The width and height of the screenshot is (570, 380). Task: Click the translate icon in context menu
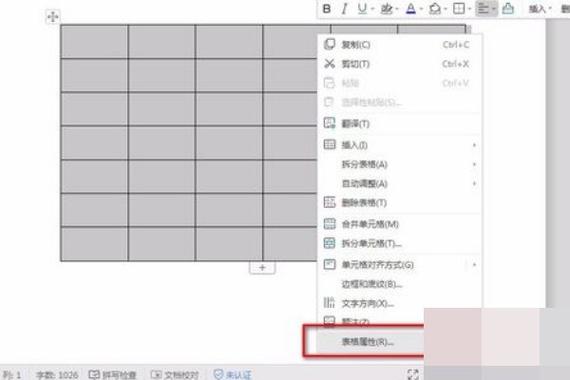click(x=329, y=123)
